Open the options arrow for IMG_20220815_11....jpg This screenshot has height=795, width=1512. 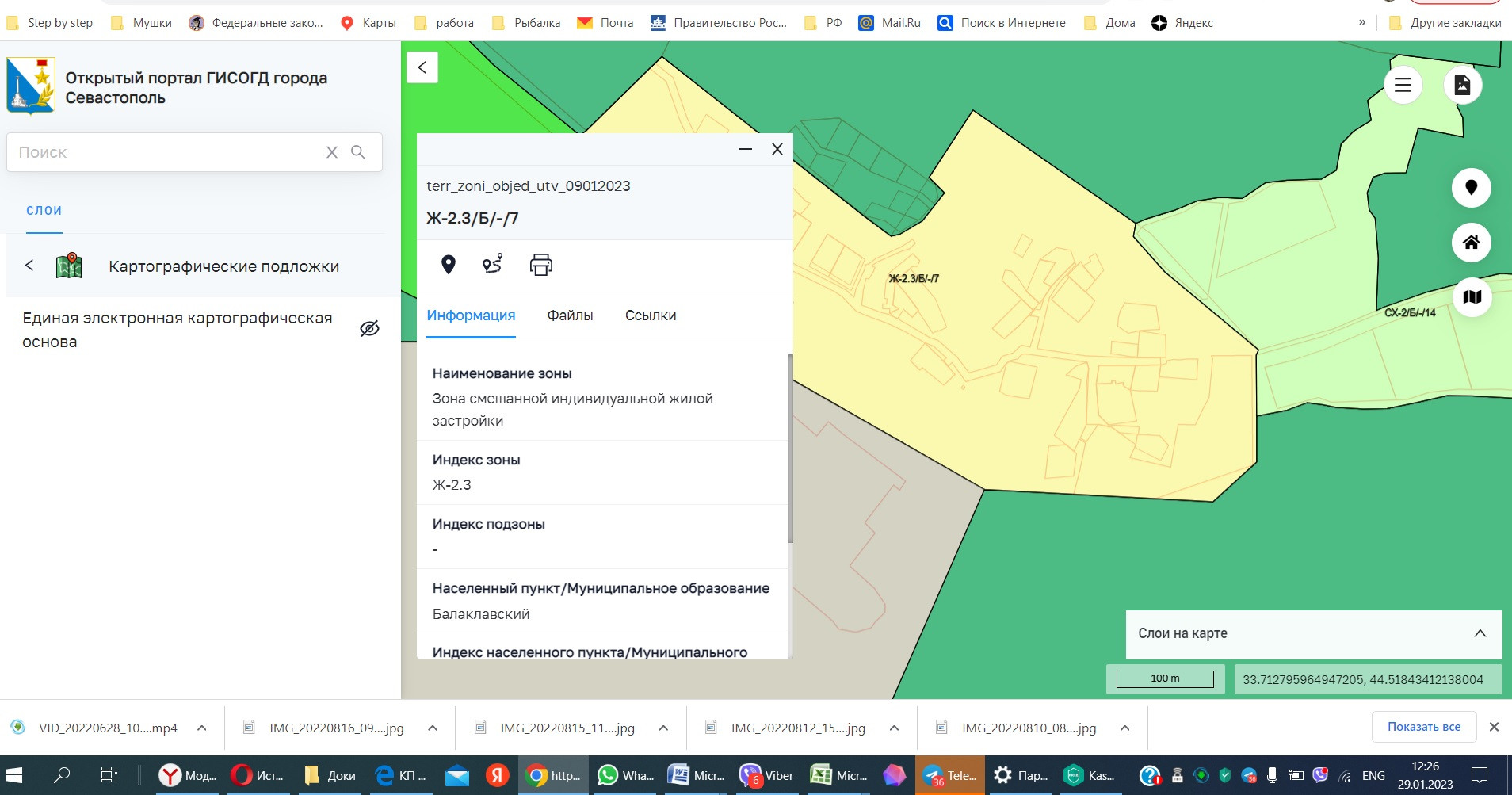point(663,728)
